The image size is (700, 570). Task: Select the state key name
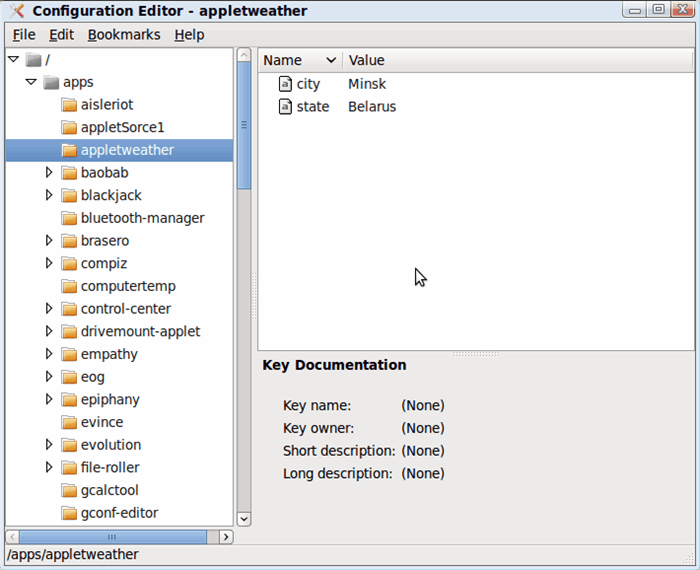pyautogui.click(x=312, y=107)
